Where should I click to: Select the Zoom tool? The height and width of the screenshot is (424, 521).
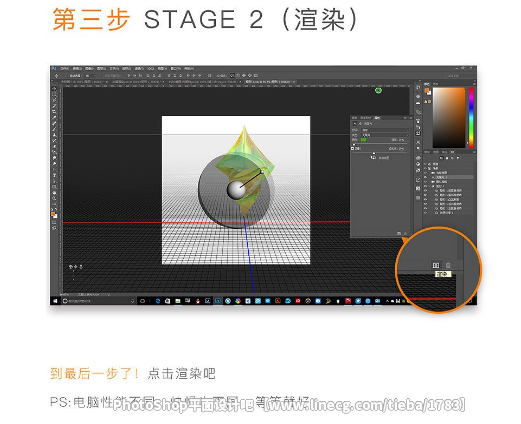pos(55,198)
